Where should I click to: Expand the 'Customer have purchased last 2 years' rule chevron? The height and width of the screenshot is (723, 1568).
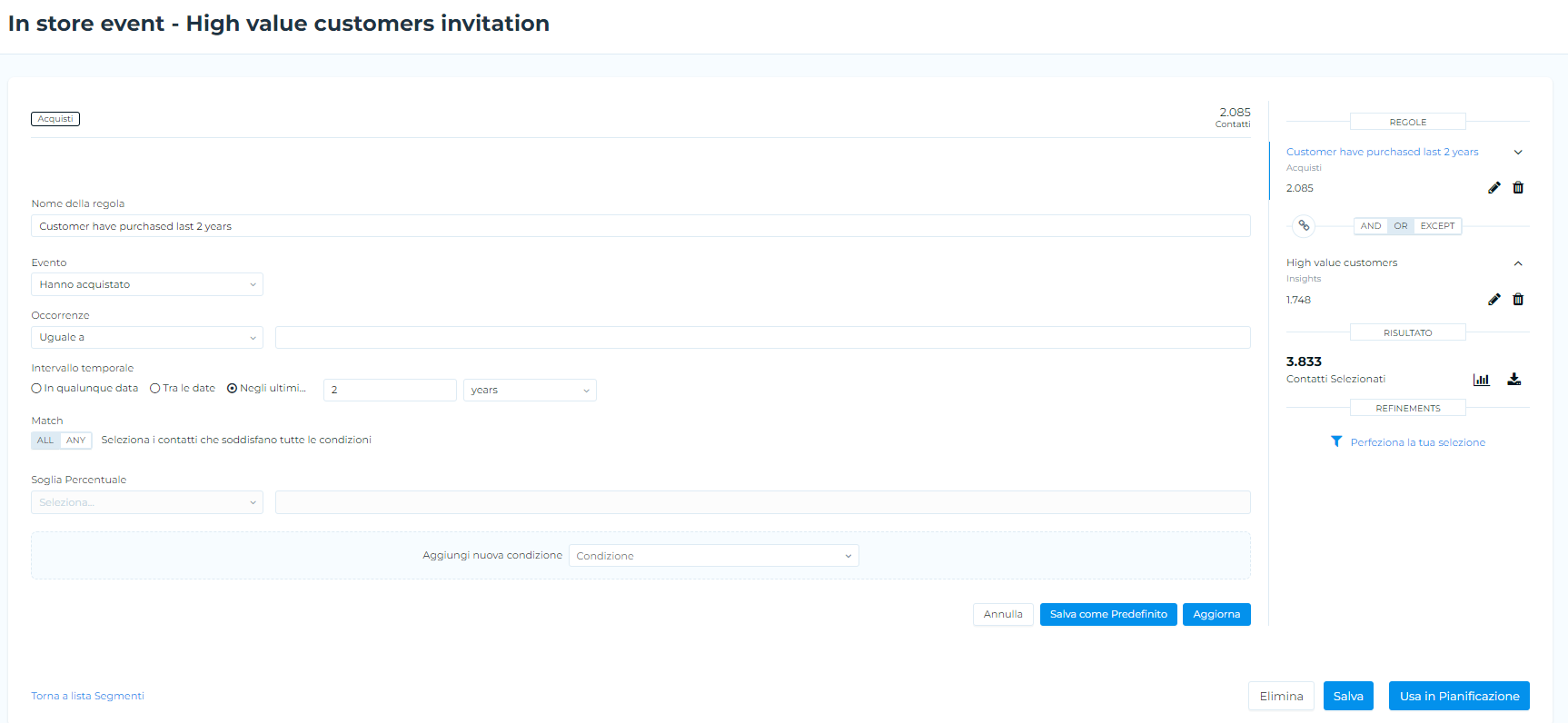(1518, 153)
